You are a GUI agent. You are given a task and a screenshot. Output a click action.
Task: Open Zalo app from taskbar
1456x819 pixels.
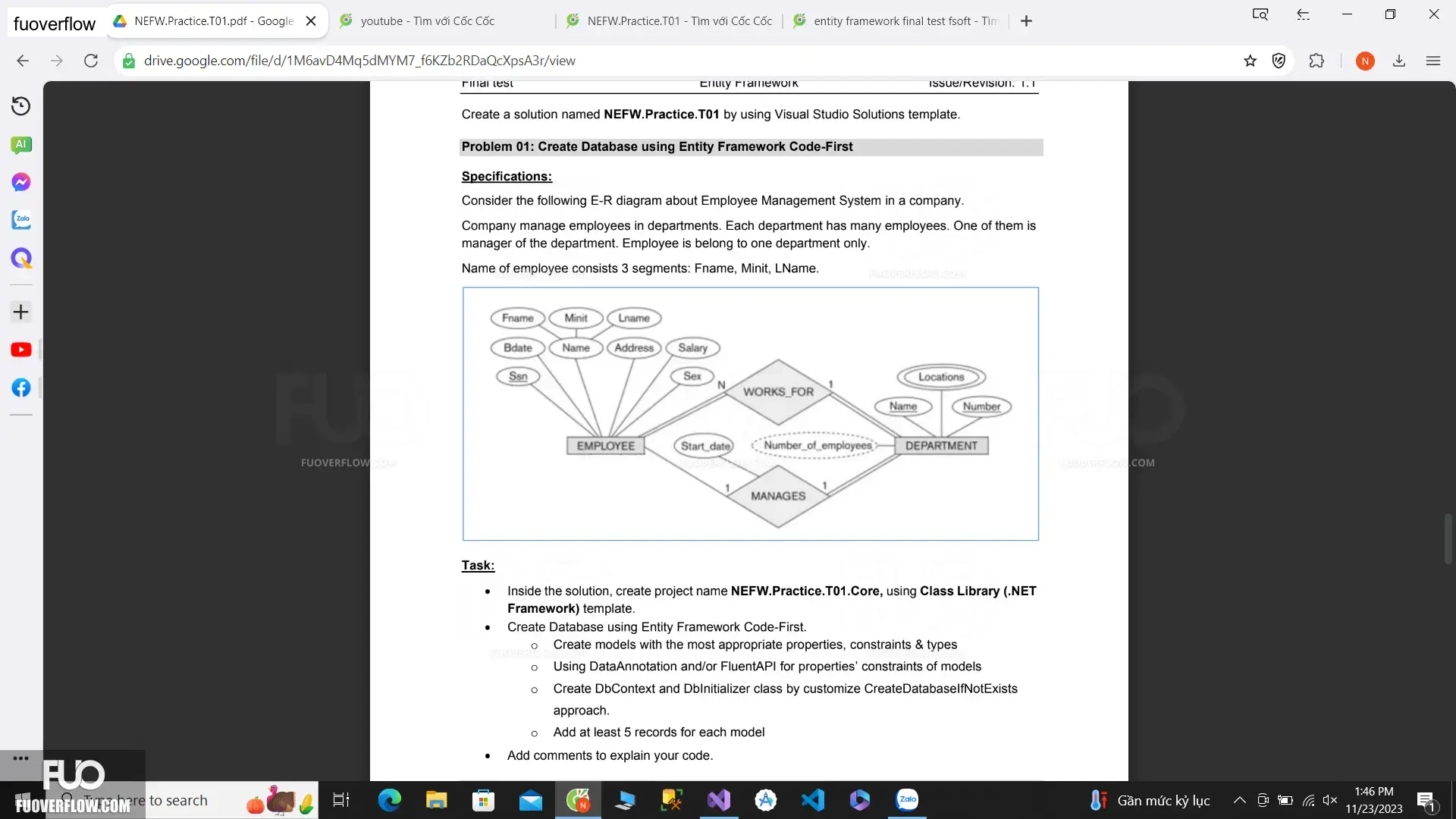[907, 800]
